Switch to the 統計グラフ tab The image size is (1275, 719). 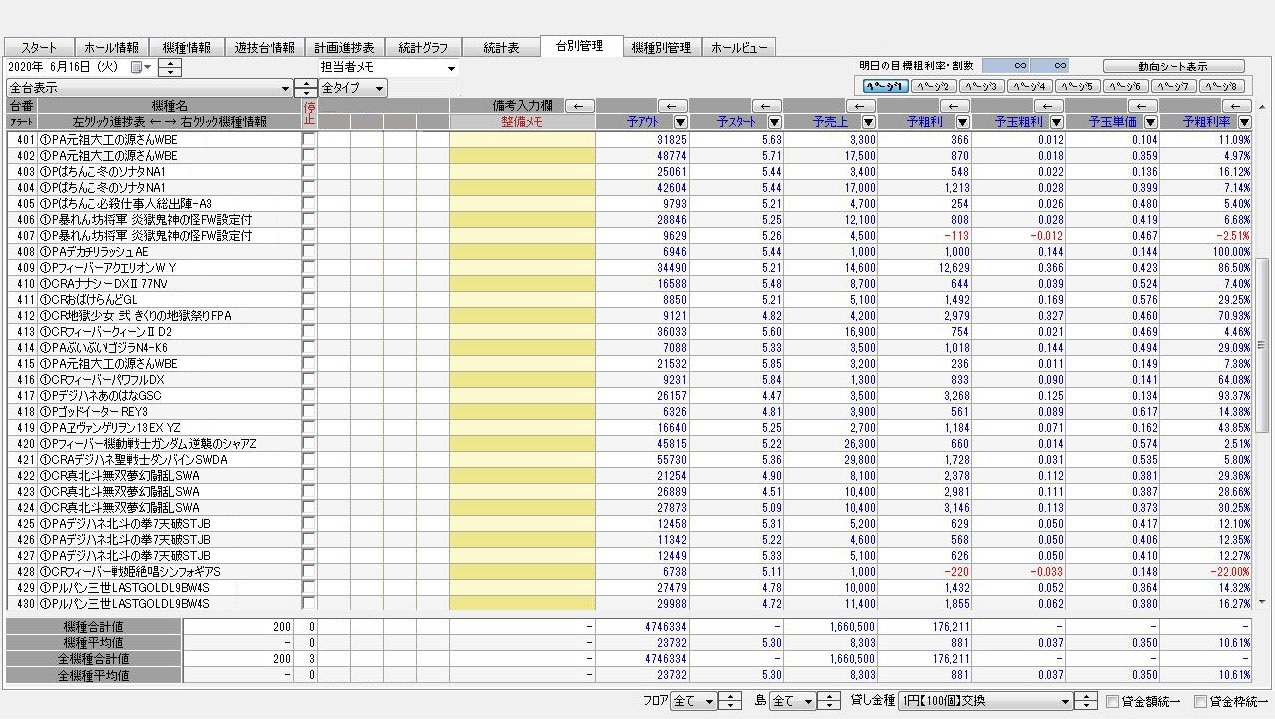pyautogui.click(x=423, y=47)
